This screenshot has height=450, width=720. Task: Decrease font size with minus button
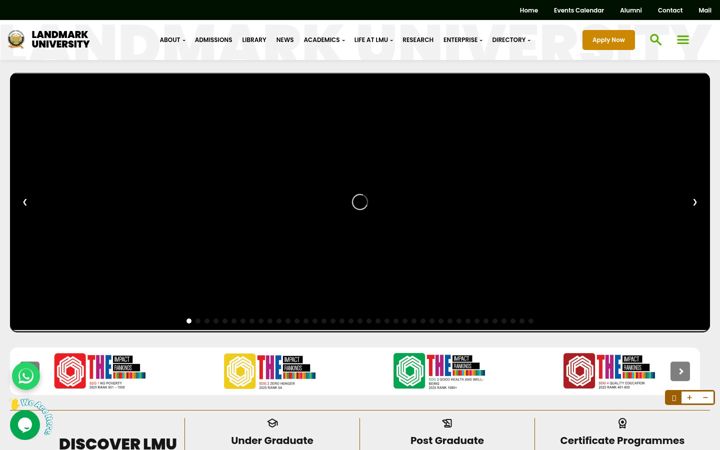(705, 398)
